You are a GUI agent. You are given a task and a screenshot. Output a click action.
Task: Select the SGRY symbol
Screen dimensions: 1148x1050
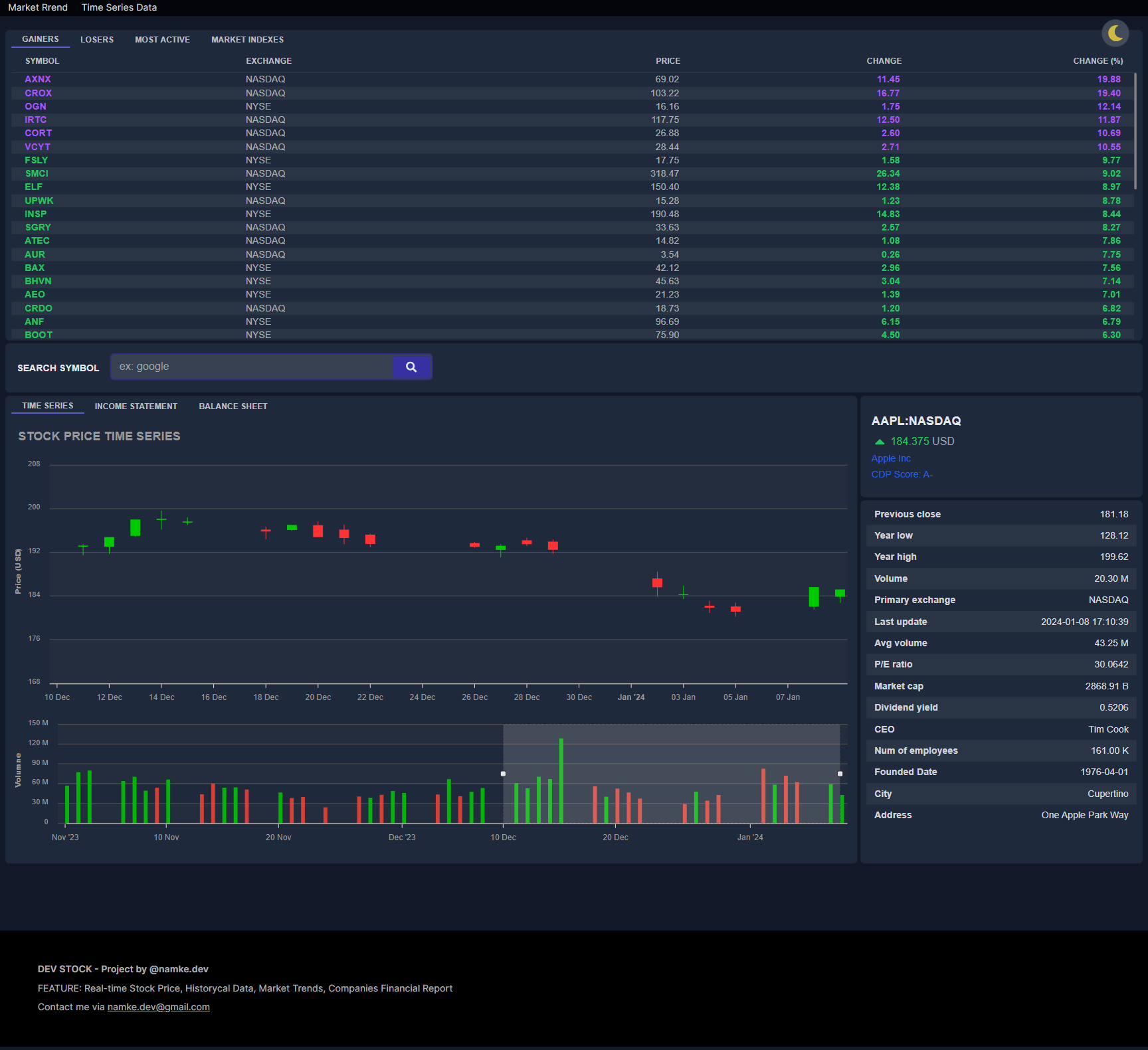tap(38, 227)
